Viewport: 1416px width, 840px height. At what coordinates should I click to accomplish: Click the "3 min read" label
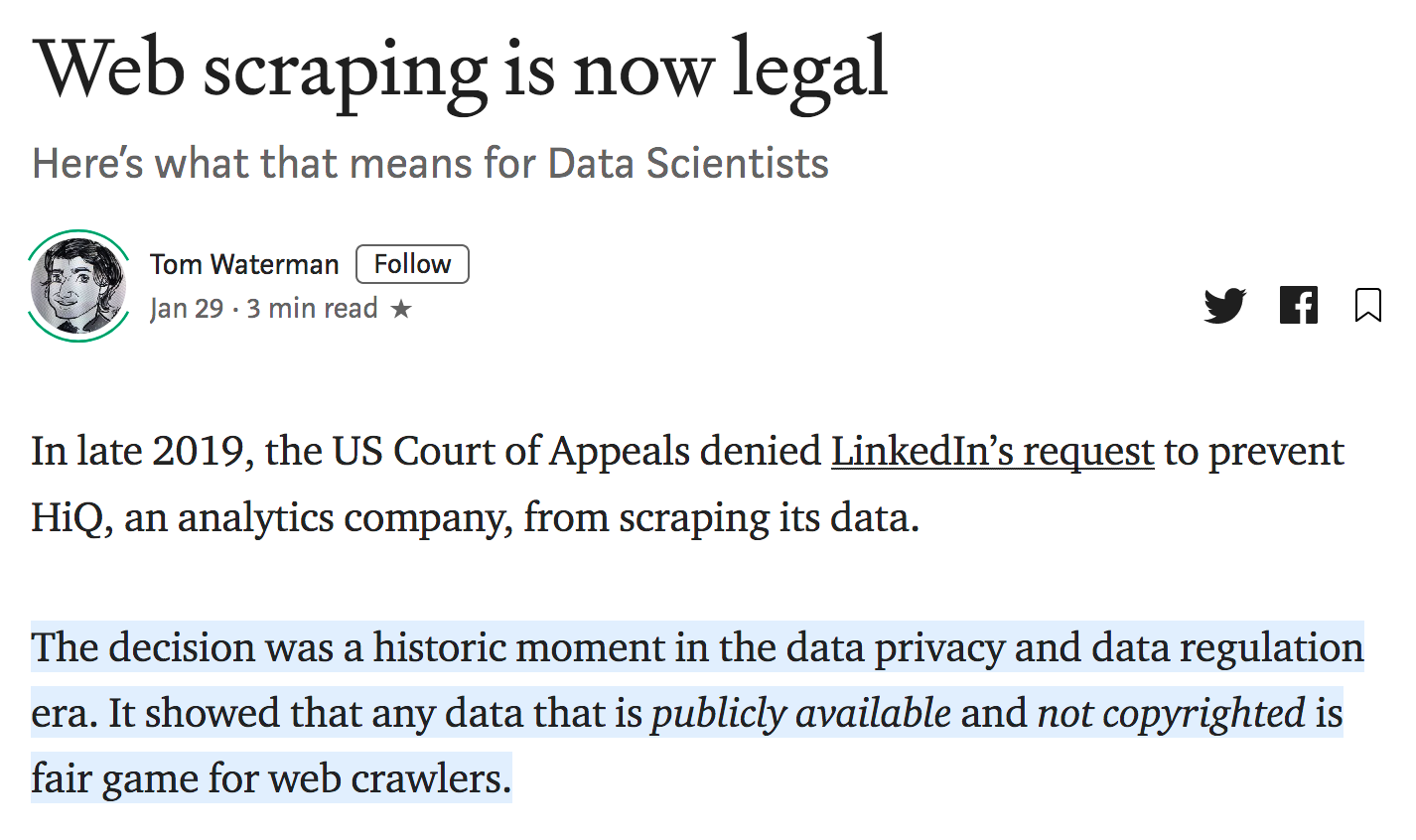pyautogui.click(x=312, y=309)
